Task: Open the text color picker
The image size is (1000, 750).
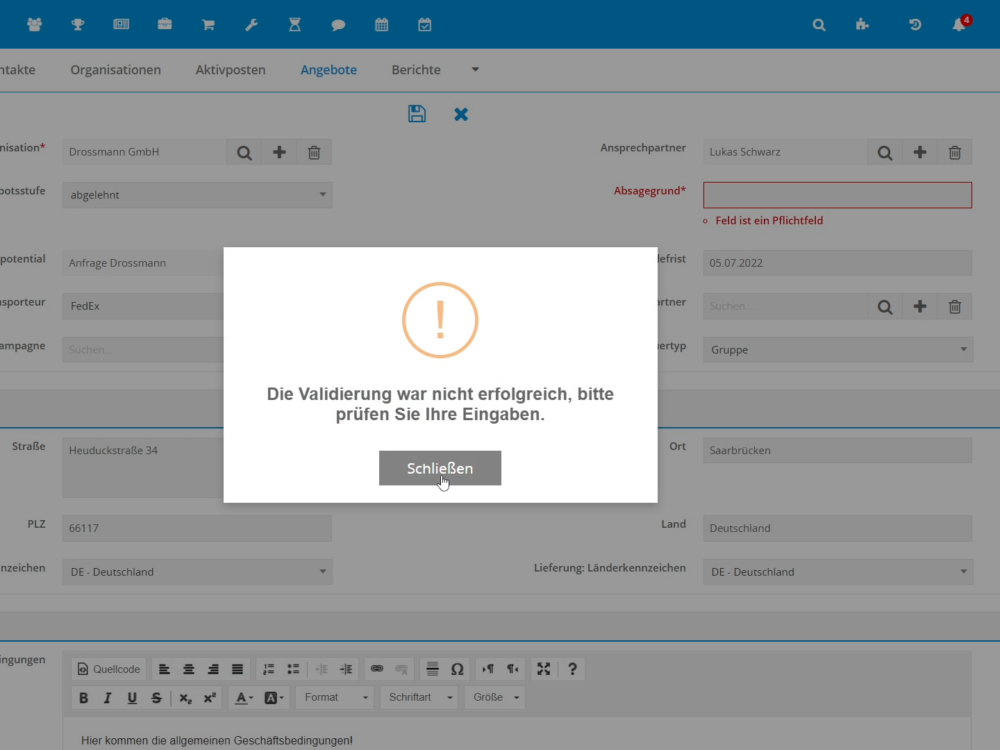Action: coord(244,698)
